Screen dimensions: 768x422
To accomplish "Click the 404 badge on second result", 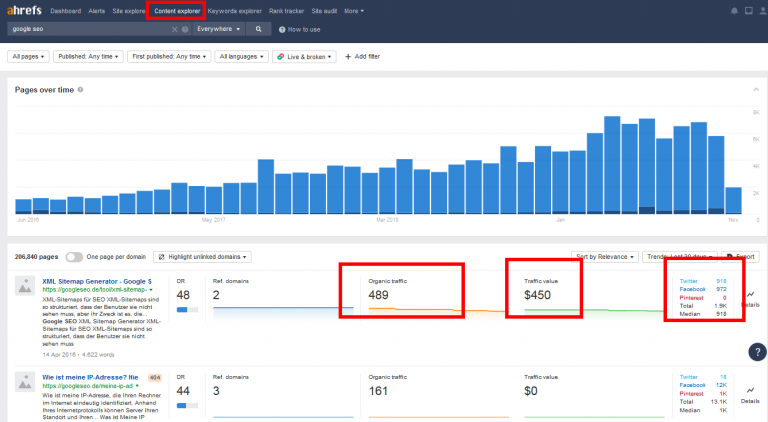I will pos(155,377).
